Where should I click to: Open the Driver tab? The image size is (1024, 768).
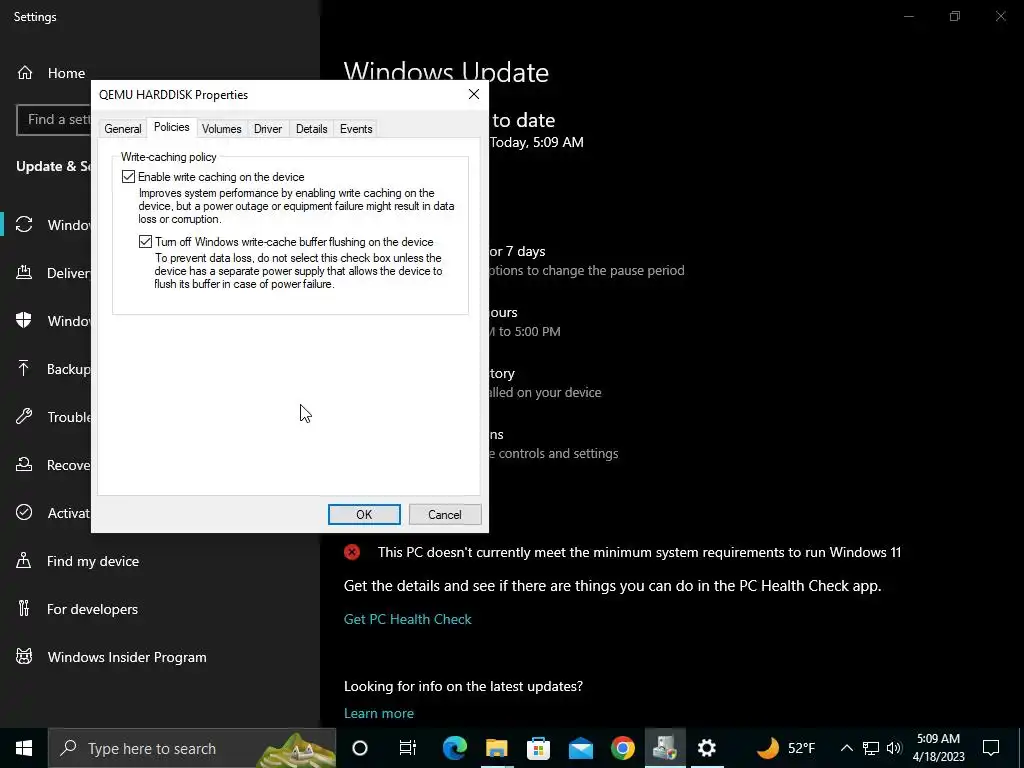[x=268, y=129]
